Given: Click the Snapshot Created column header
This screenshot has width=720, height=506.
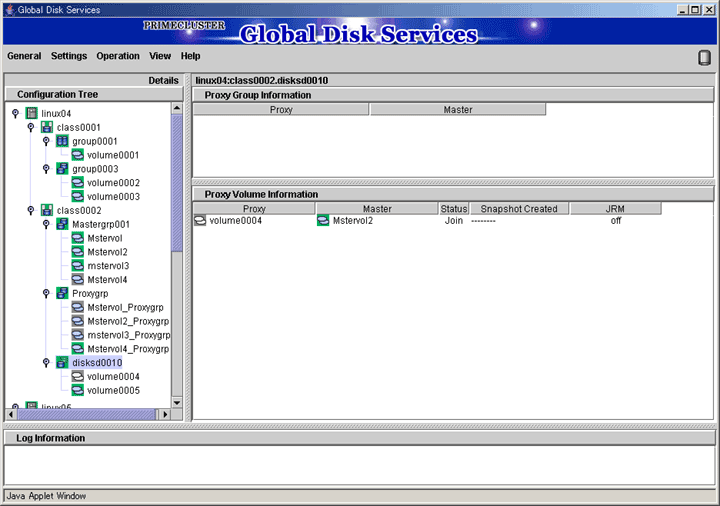Looking at the screenshot, I should [x=519, y=208].
